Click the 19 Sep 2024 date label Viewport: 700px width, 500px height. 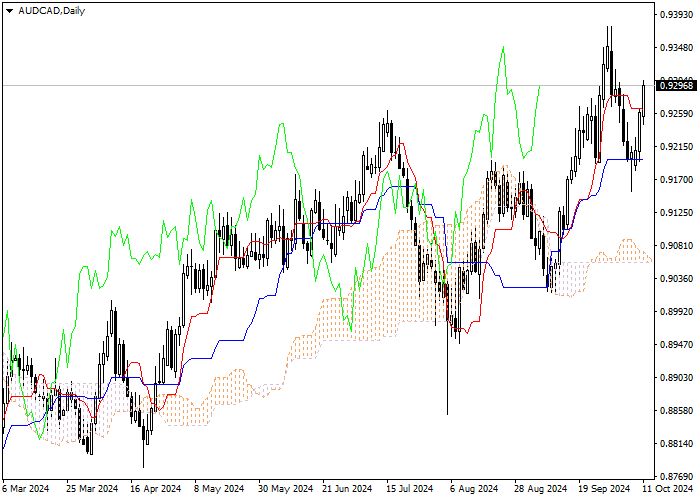click(604, 489)
